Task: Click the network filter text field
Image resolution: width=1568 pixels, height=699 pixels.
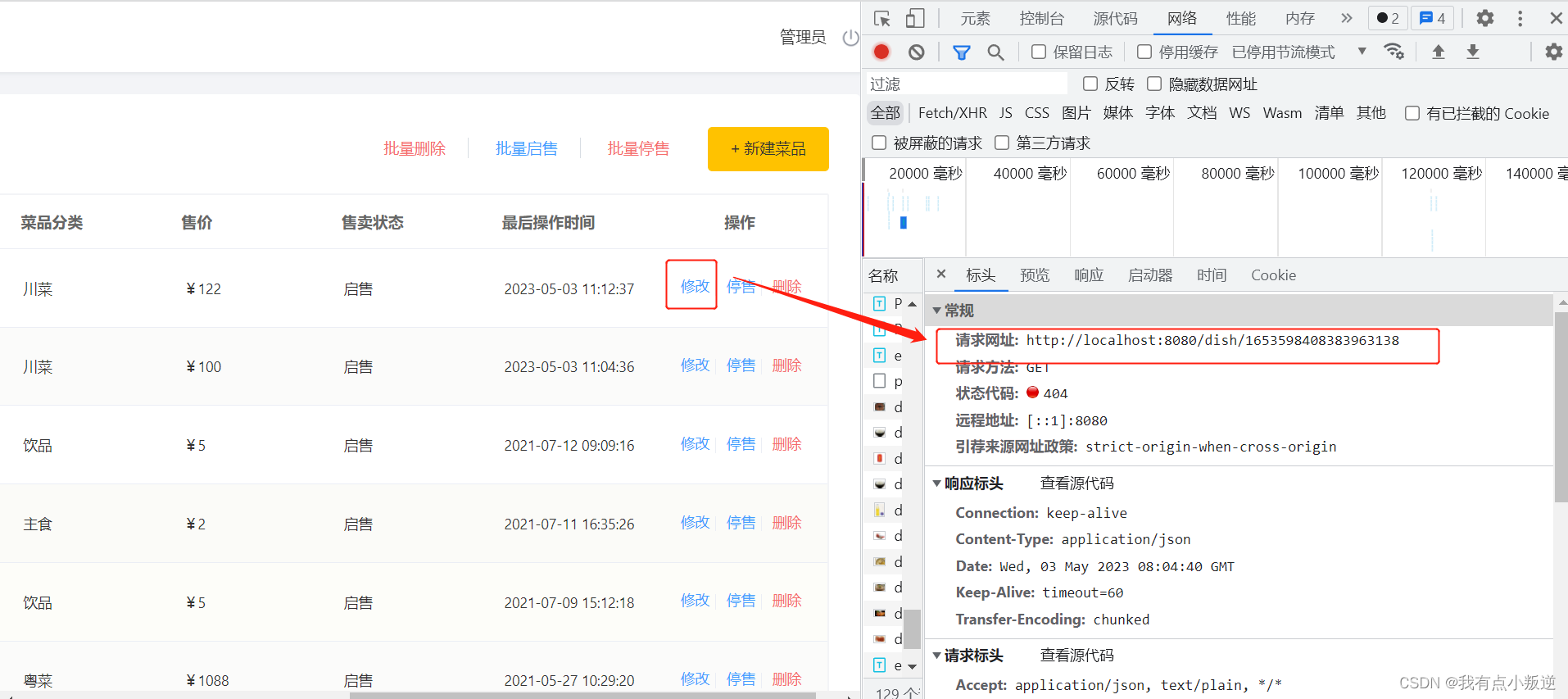Action: [x=967, y=84]
